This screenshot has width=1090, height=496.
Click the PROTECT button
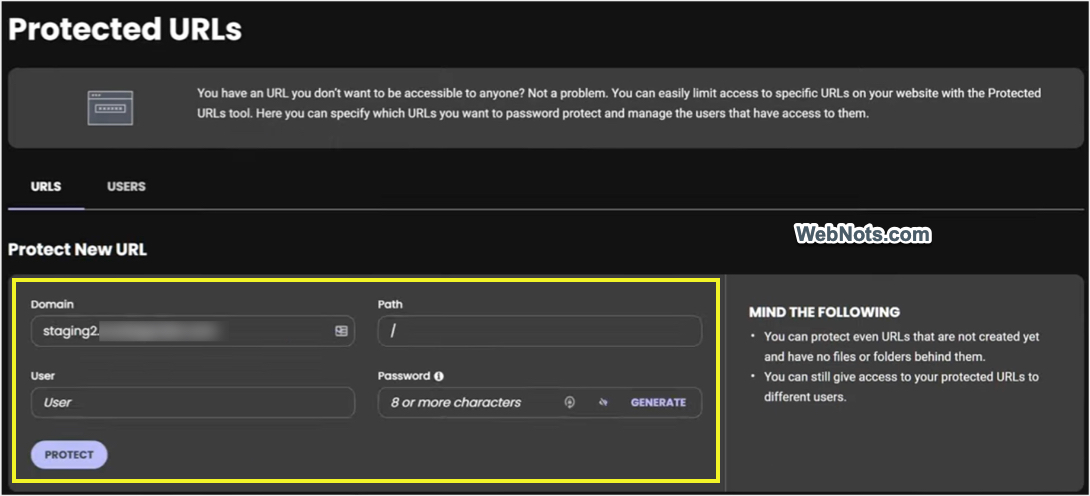click(x=69, y=455)
